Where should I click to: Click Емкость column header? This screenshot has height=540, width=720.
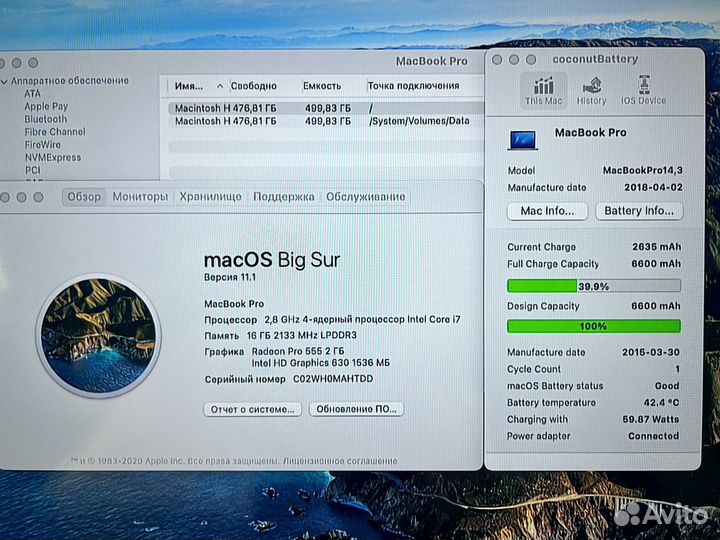(322, 86)
